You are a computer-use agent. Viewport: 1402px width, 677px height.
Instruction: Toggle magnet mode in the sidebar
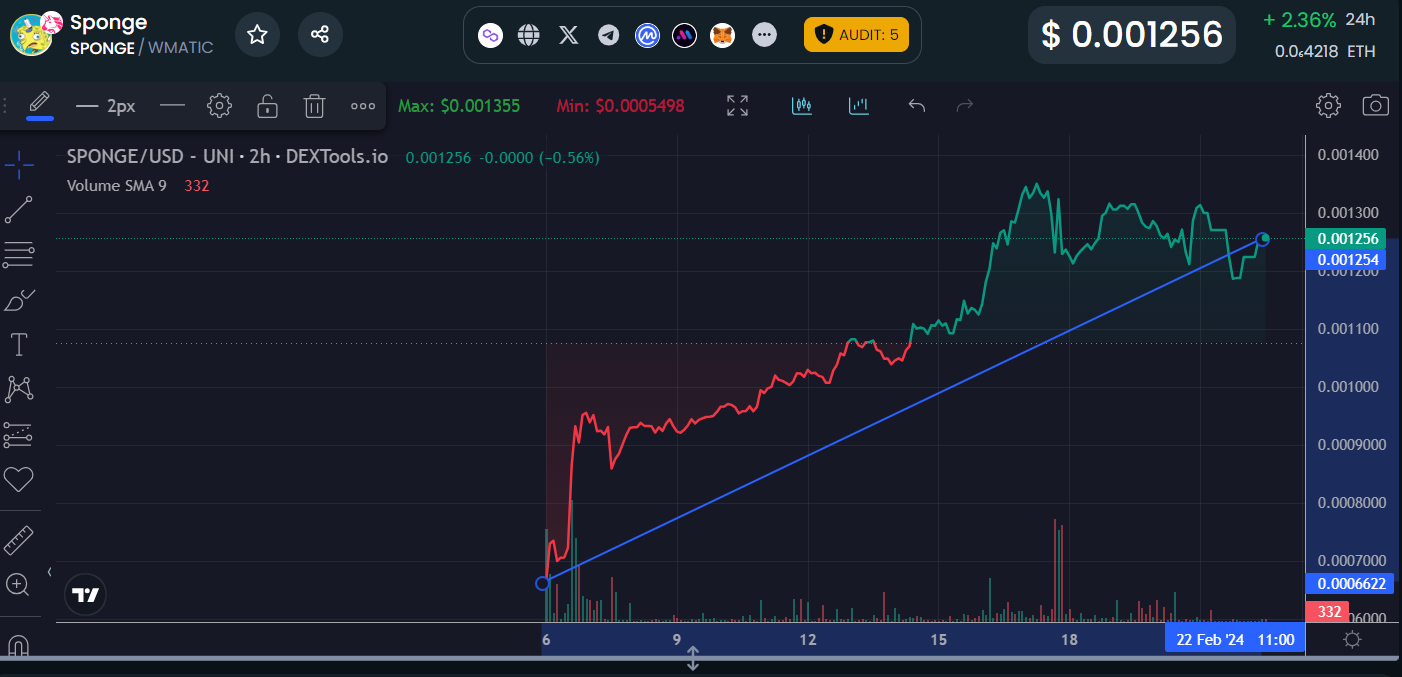tap(18, 645)
